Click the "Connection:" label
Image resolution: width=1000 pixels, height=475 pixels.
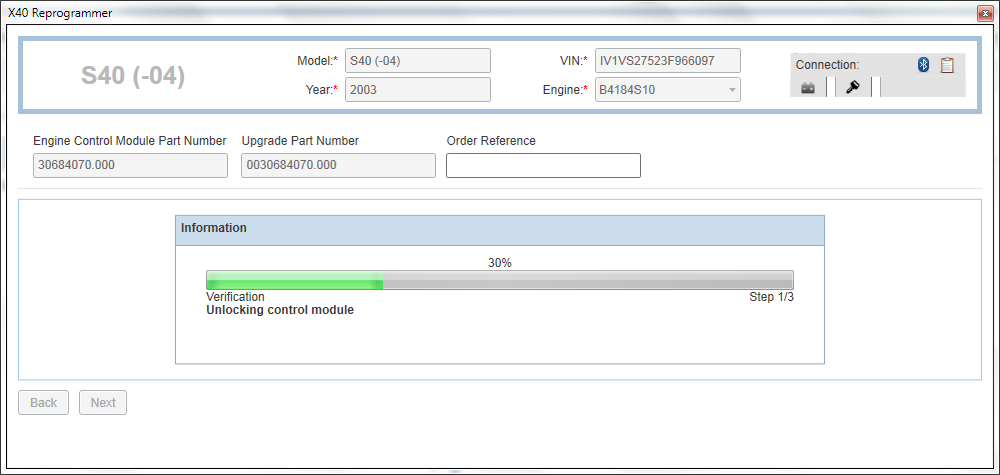(827, 65)
